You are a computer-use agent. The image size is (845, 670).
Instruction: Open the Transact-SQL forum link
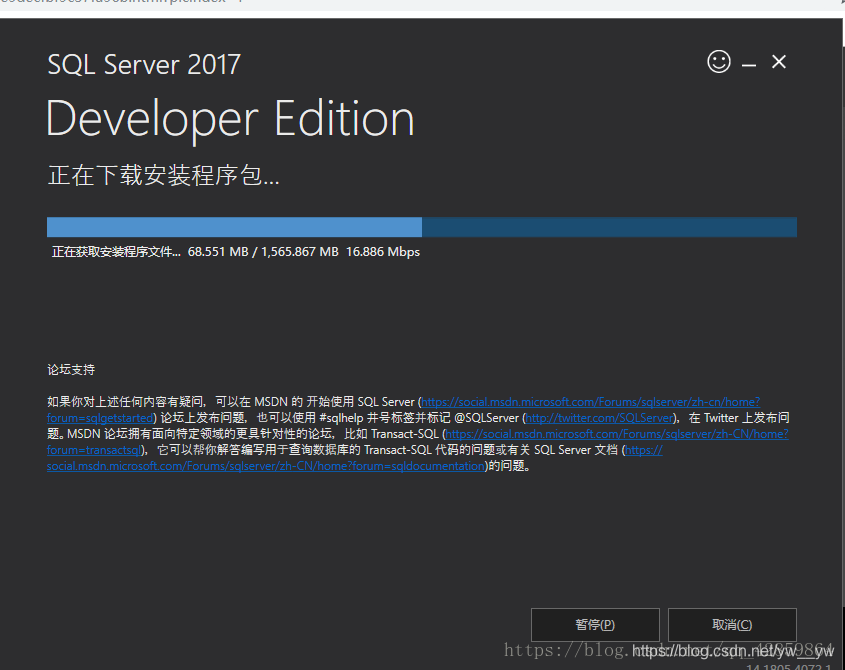(617, 434)
